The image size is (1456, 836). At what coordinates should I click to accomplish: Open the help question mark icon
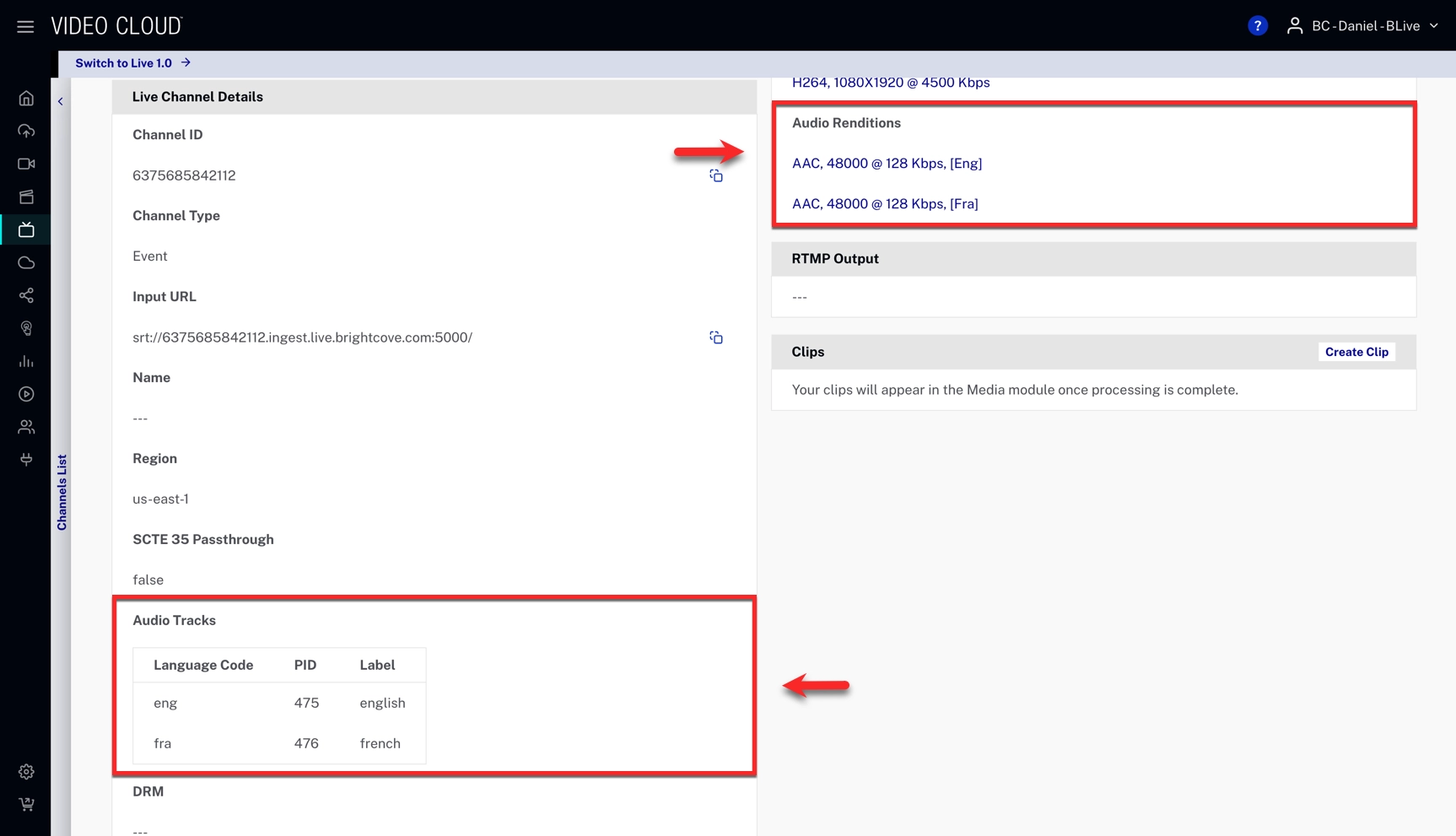[x=1257, y=26]
